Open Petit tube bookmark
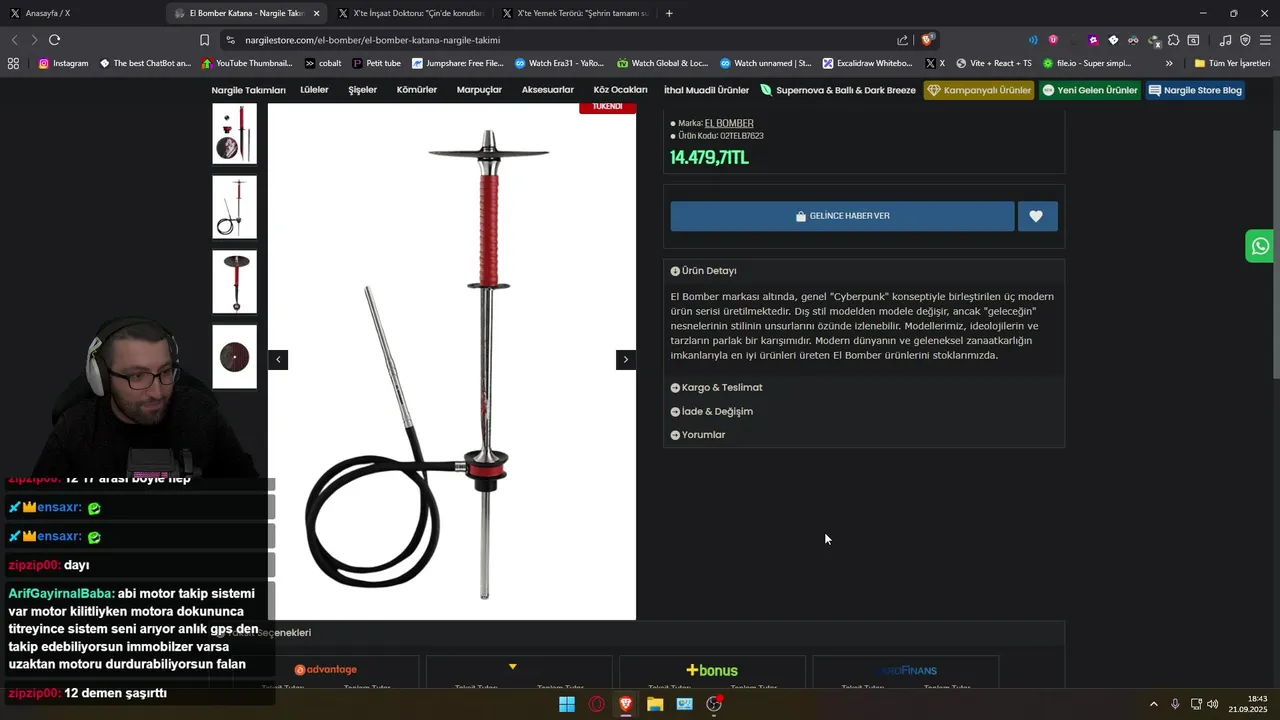Image resolution: width=1280 pixels, height=720 pixels. 376,63
